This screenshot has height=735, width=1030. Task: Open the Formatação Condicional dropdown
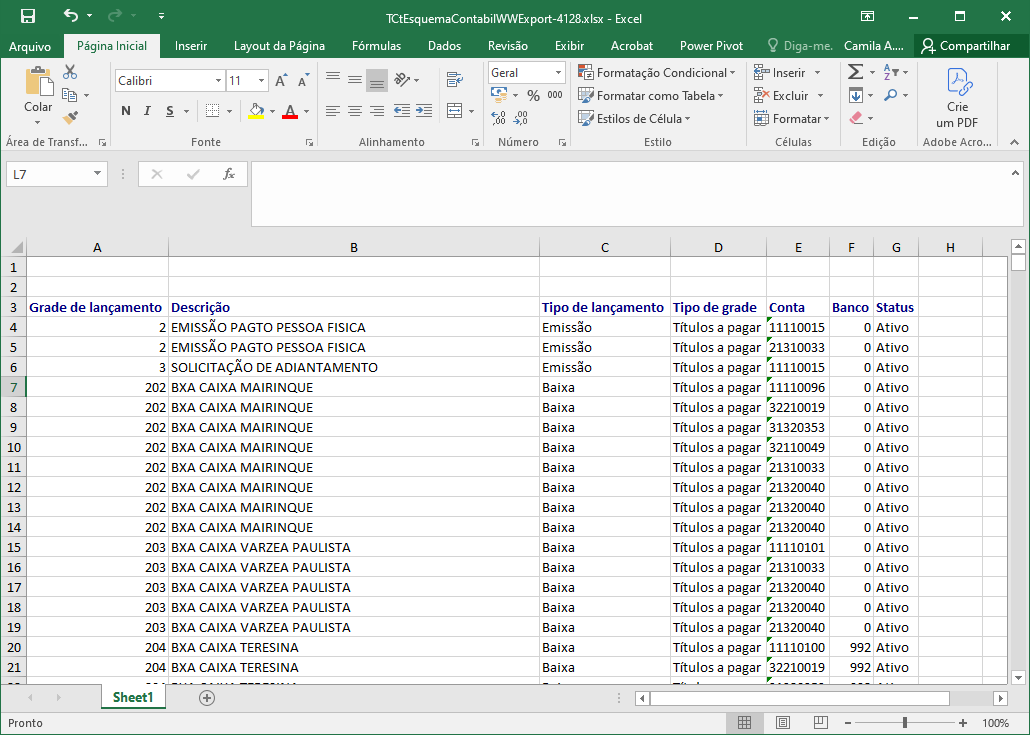[657, 73]
